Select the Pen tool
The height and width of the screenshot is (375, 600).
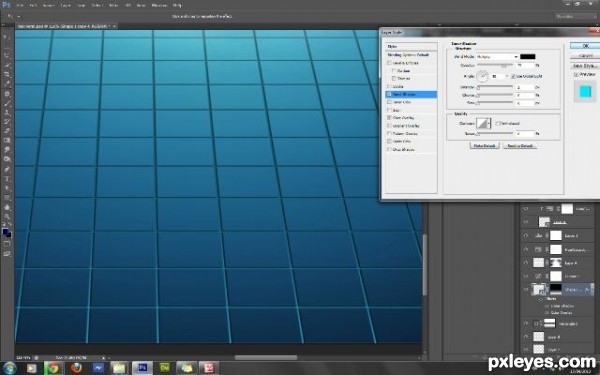tap(7, 170)
